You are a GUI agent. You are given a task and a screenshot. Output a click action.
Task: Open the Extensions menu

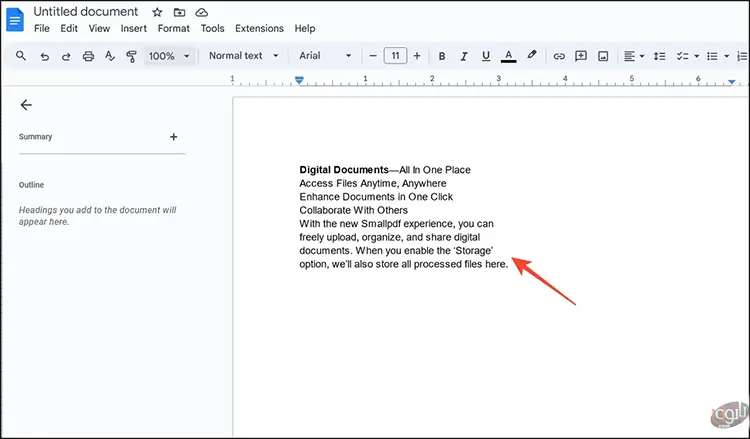[259, 28]
